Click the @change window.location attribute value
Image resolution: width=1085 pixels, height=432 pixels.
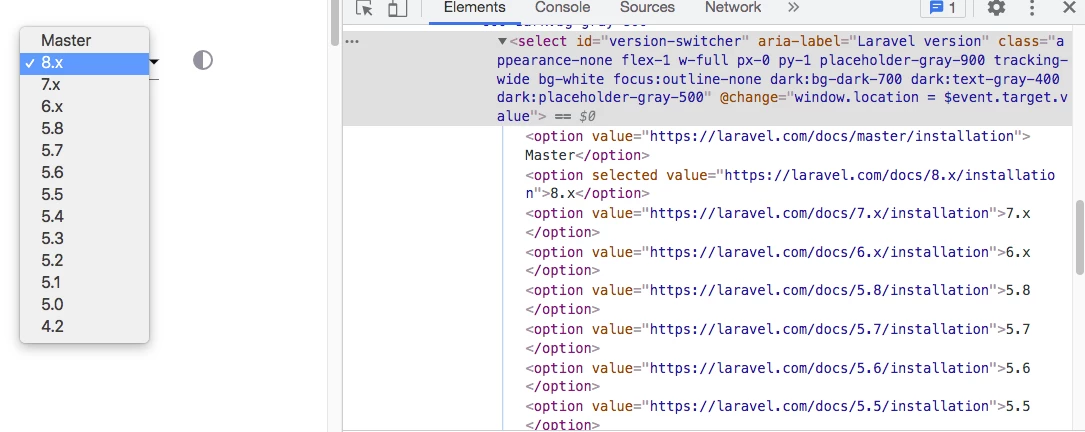tap(782, 106)
